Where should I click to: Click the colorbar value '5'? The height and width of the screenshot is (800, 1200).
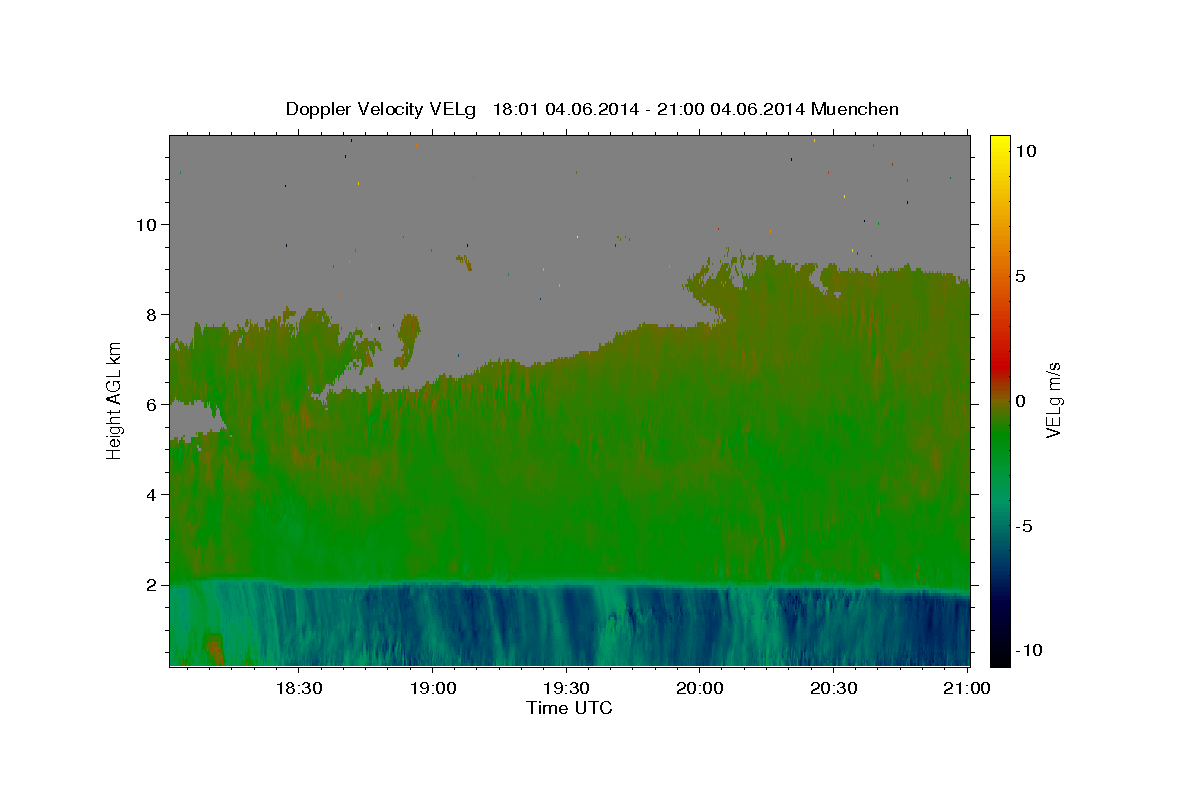click(x=1020, y=276)
